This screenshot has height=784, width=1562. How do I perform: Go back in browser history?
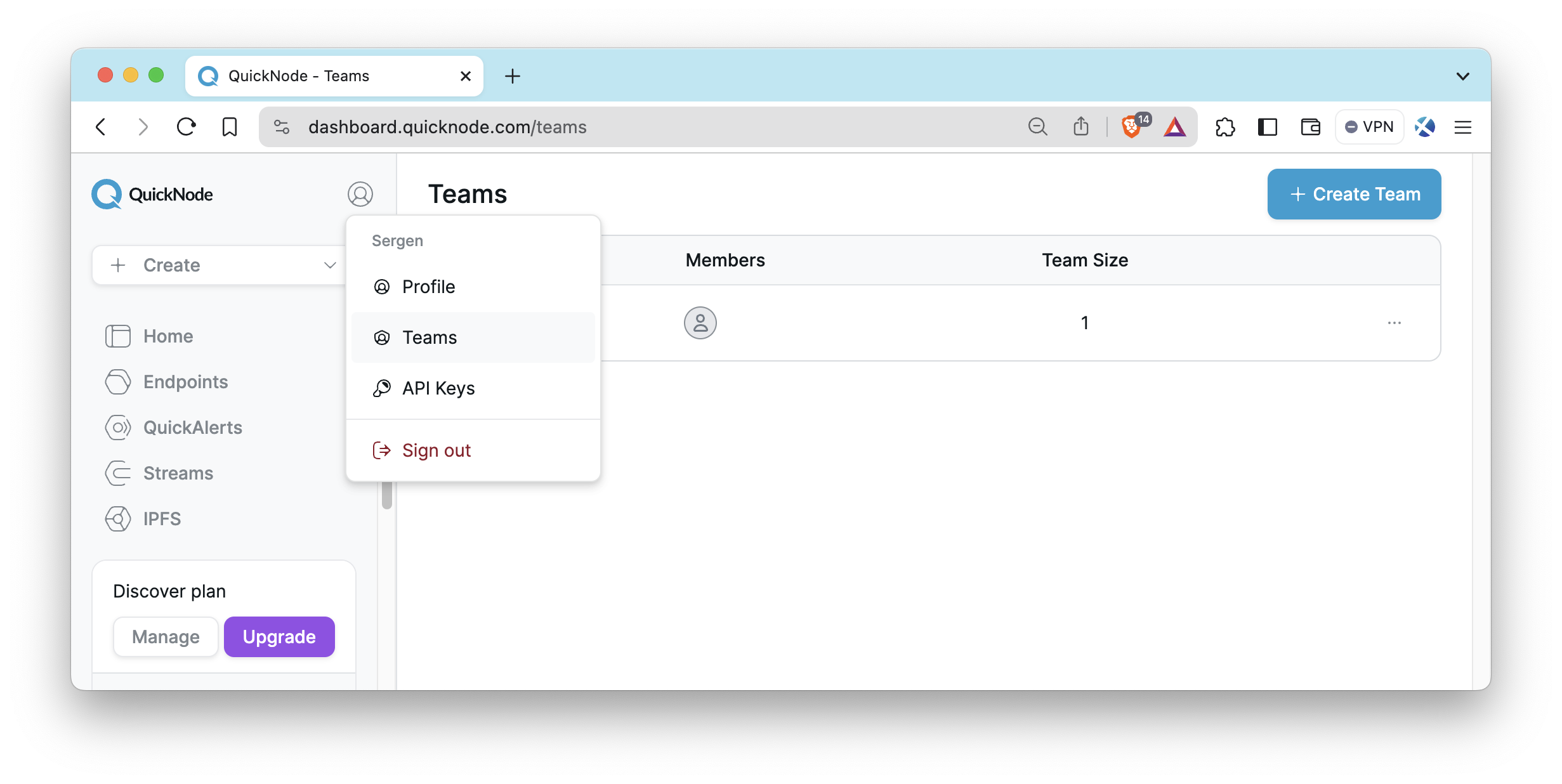(101, 127)
